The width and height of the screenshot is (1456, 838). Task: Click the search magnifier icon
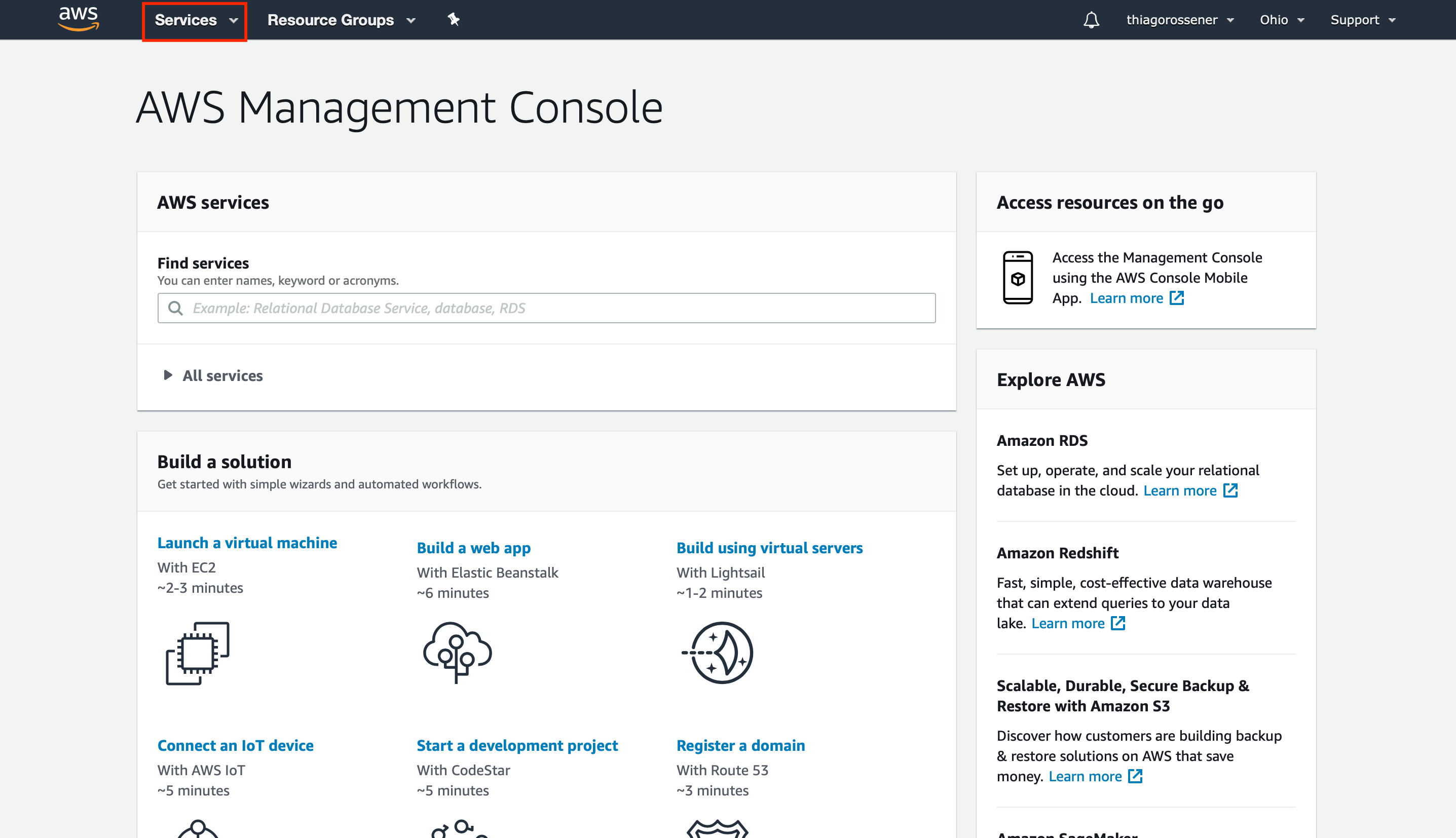tap(175, 309)
